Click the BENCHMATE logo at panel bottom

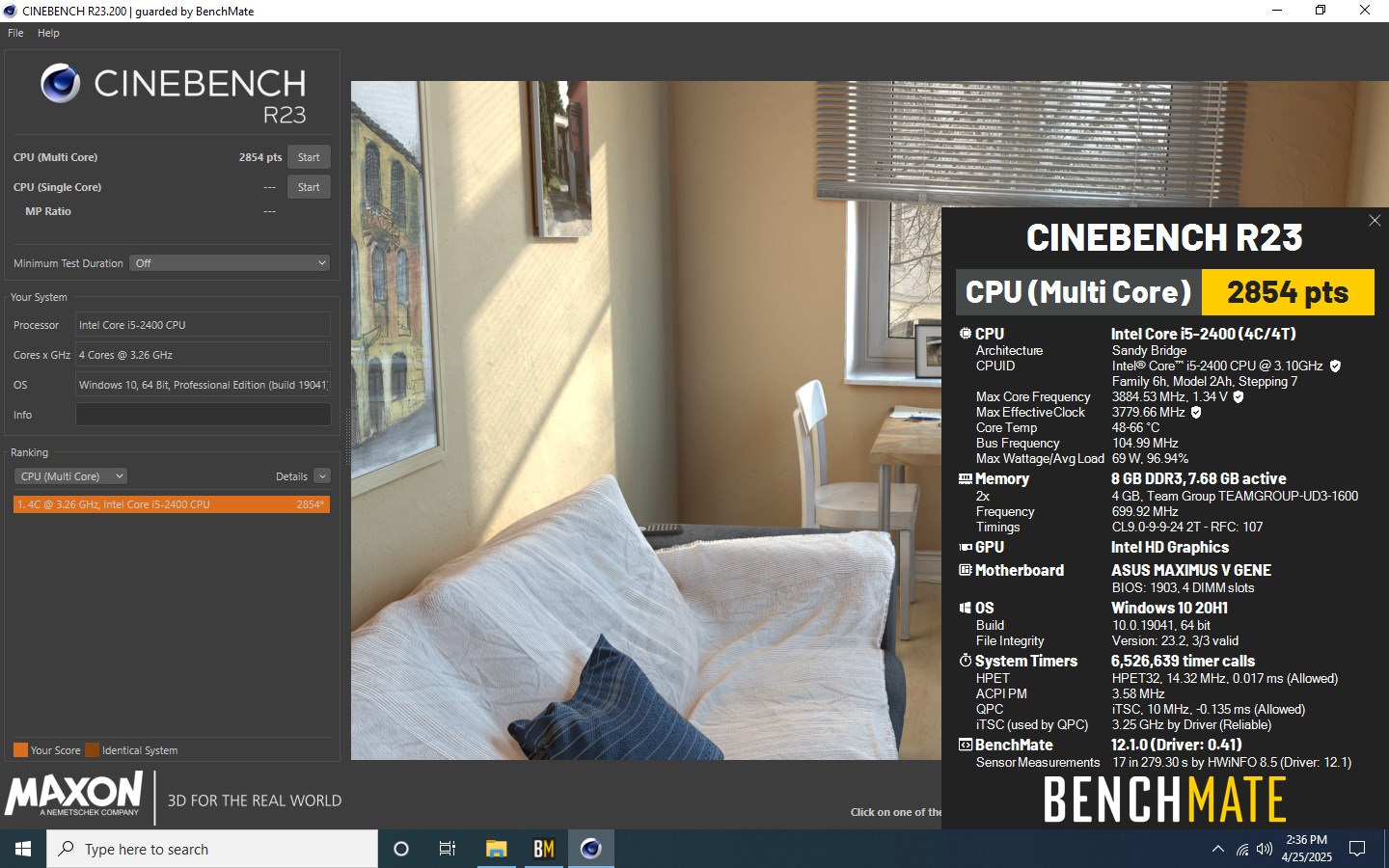point(1164,800)
